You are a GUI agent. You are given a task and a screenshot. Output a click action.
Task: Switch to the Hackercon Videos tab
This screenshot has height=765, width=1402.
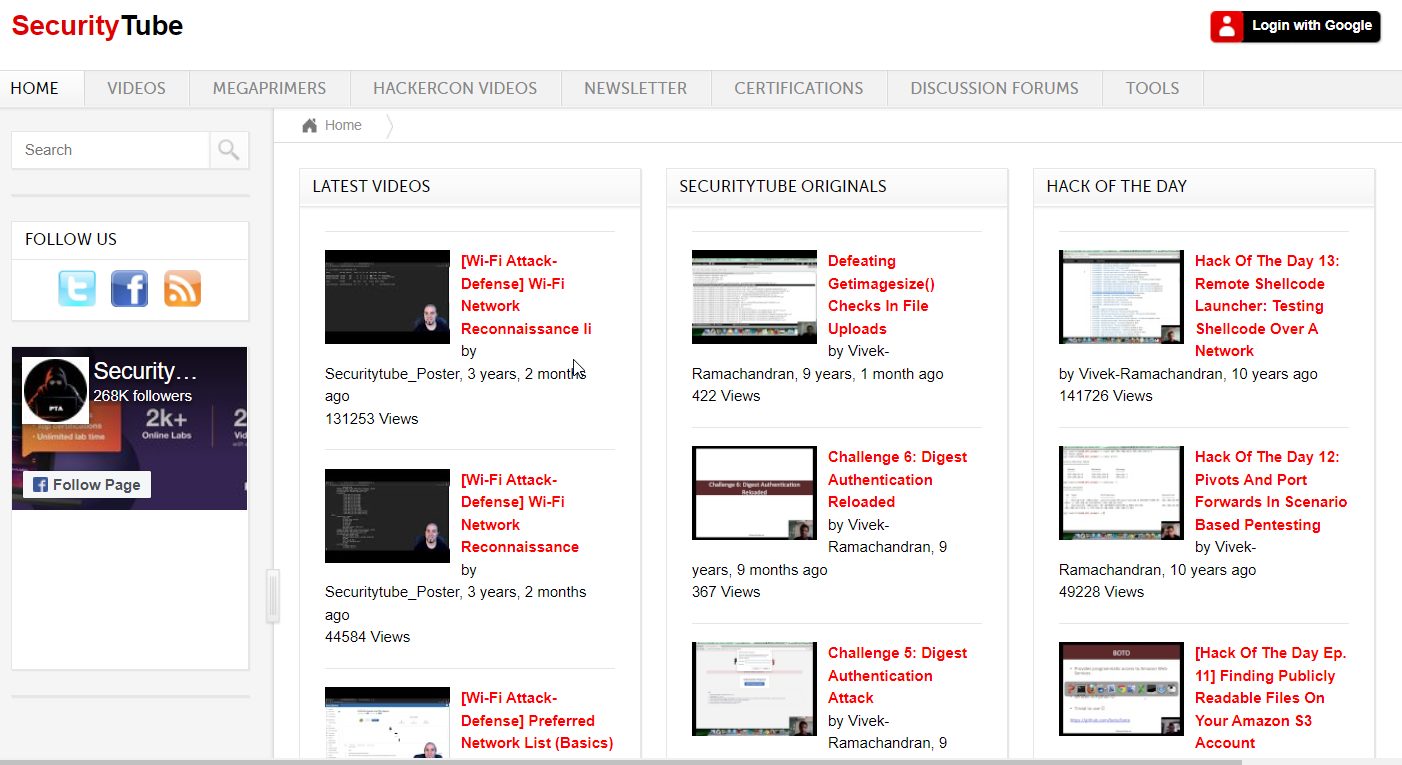click(455, 88)
